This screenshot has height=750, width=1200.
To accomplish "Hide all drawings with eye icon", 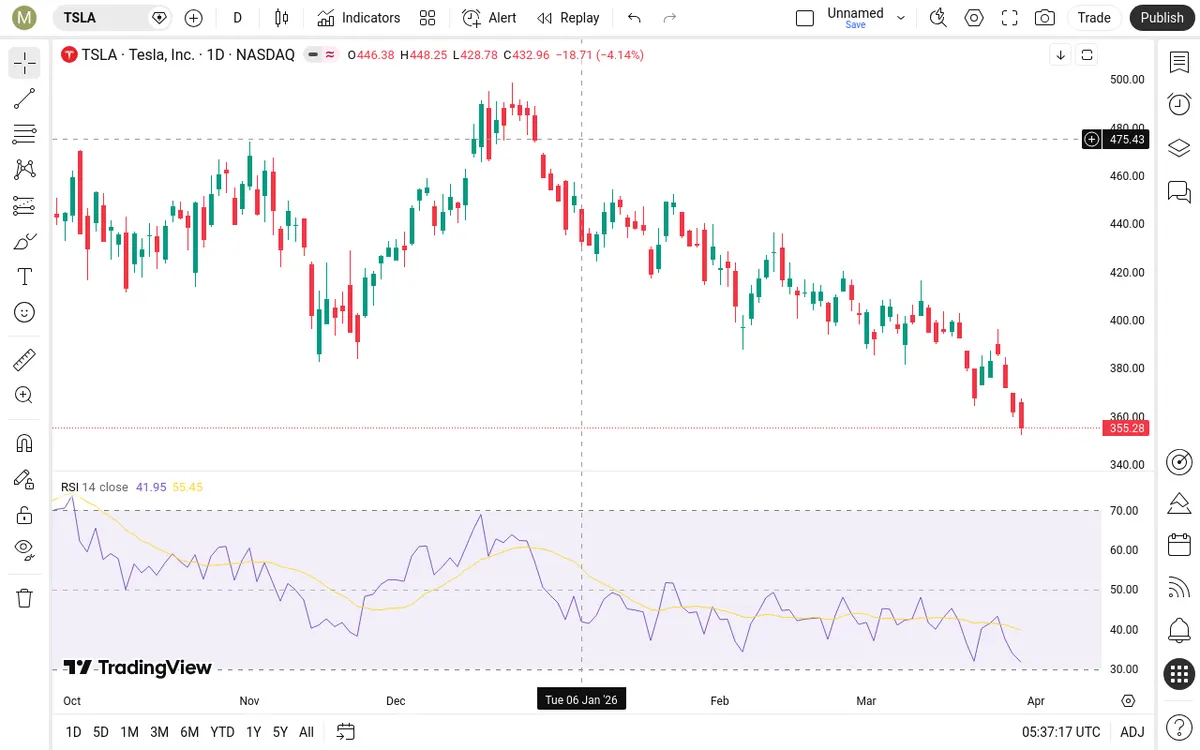I will click(x=25, y=548).
